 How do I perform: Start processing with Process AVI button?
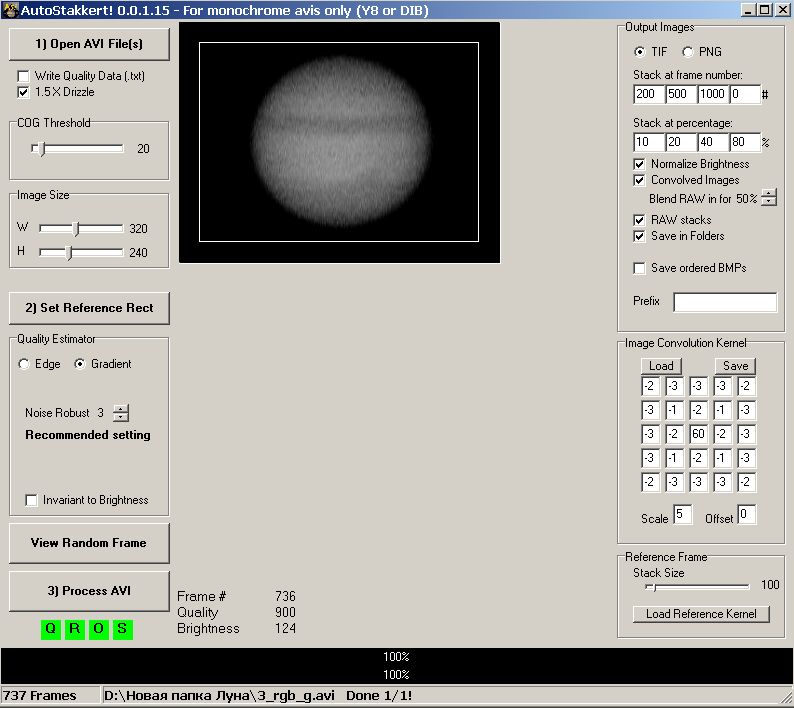89,591
